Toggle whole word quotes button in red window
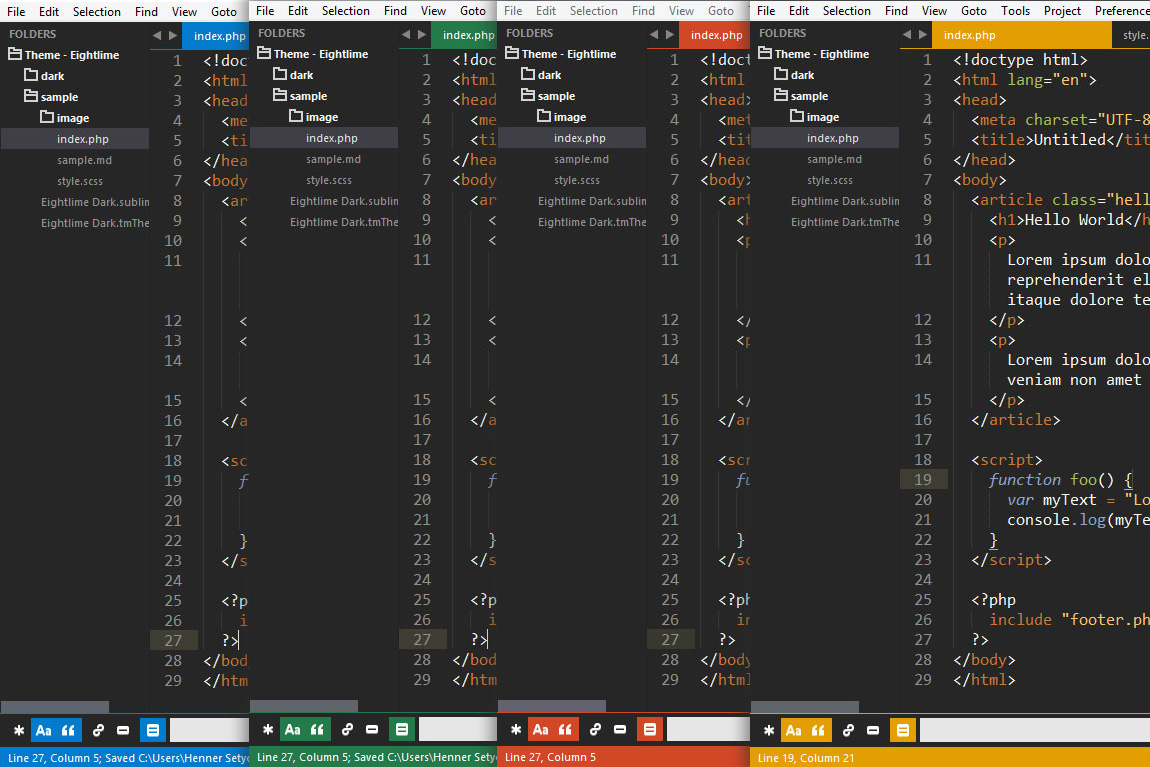1150x767 pixels. 565,730
